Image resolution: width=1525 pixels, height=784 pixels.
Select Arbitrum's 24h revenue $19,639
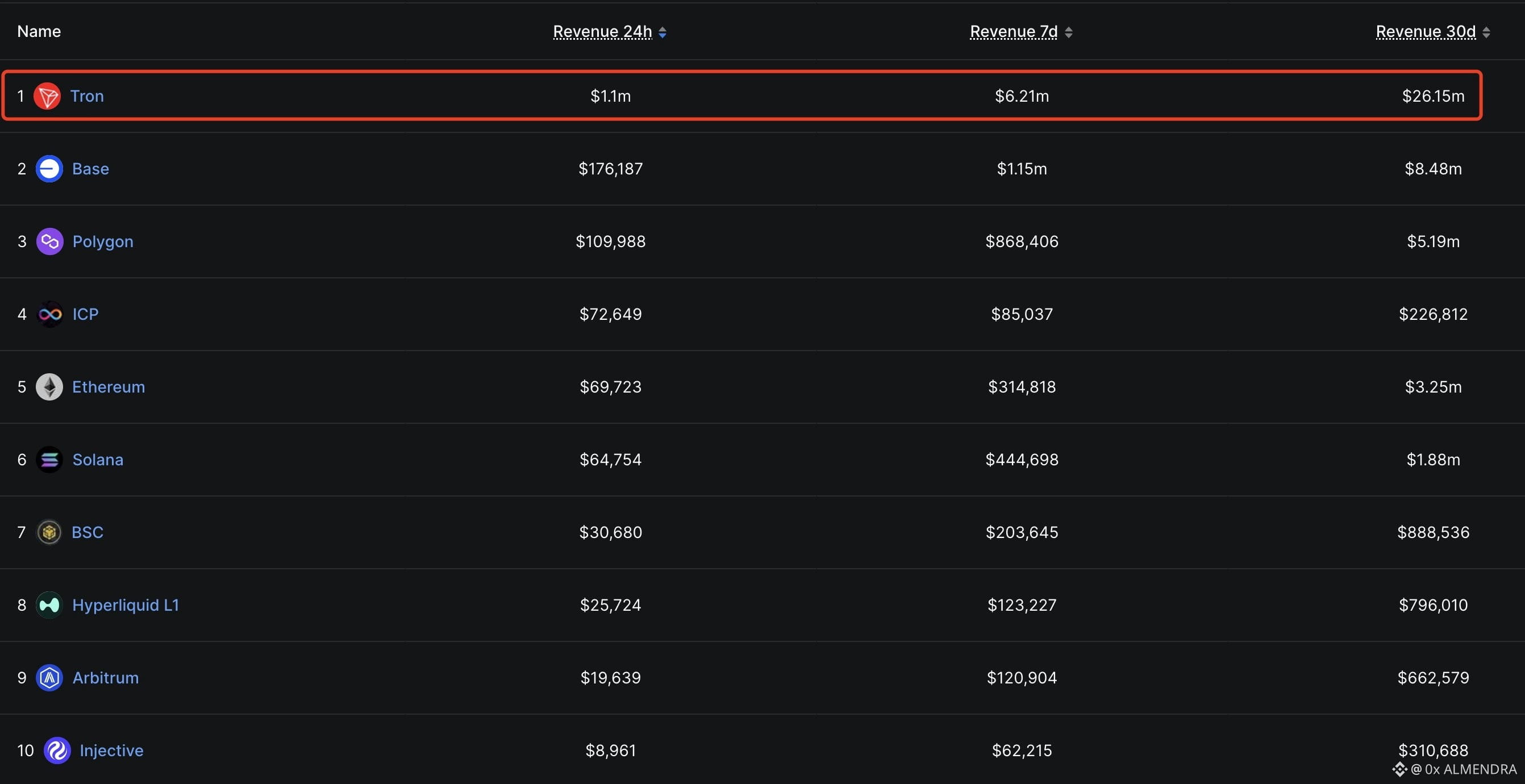tap(610, 678)
